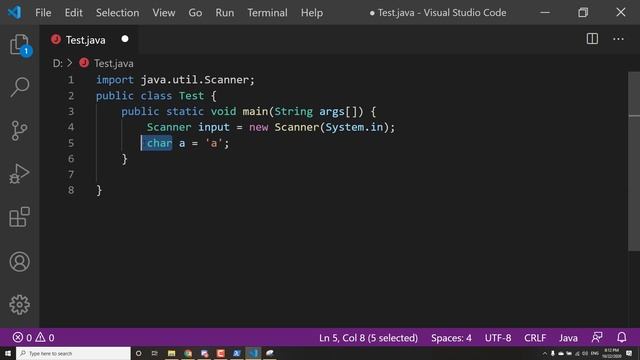Open the View menu

[x=164, y=13]
